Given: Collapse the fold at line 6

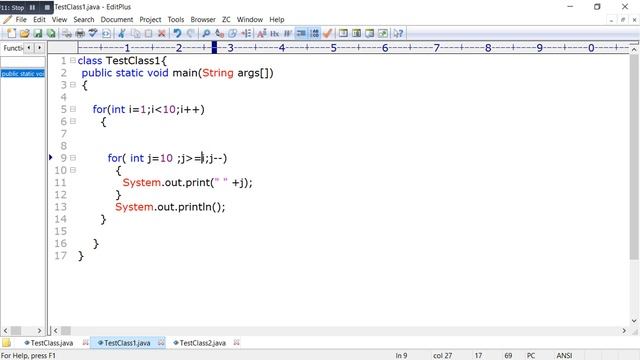Looking at the screenshot, I should click(x=73, y=121).
